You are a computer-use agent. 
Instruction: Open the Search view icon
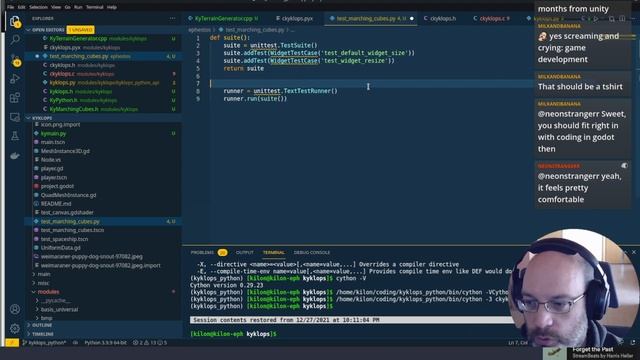15,40
